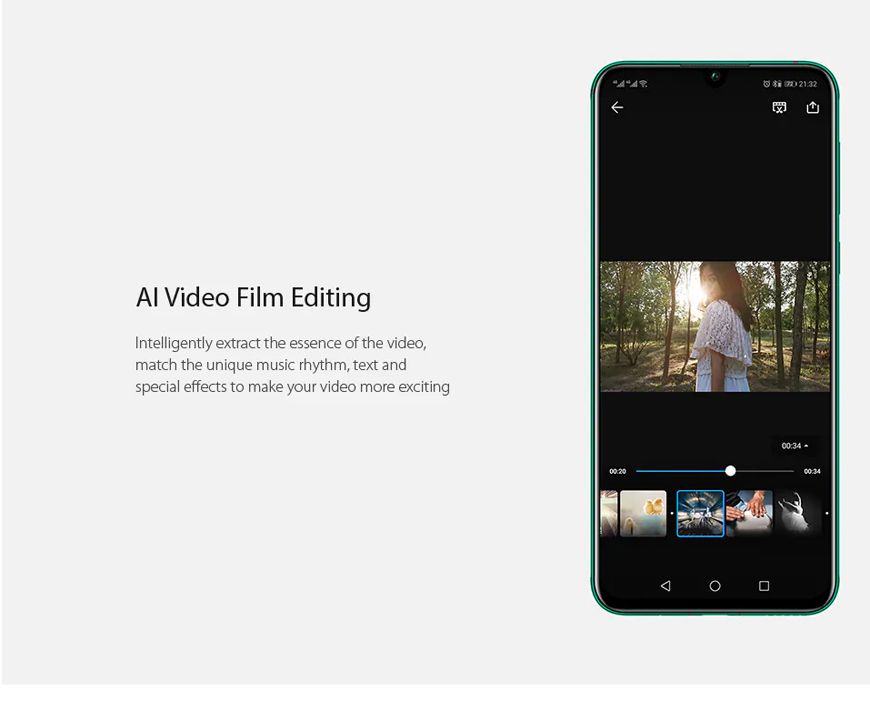870x701 pixels.
Task: Tap the share/export icon
Action: coord(812,107)
